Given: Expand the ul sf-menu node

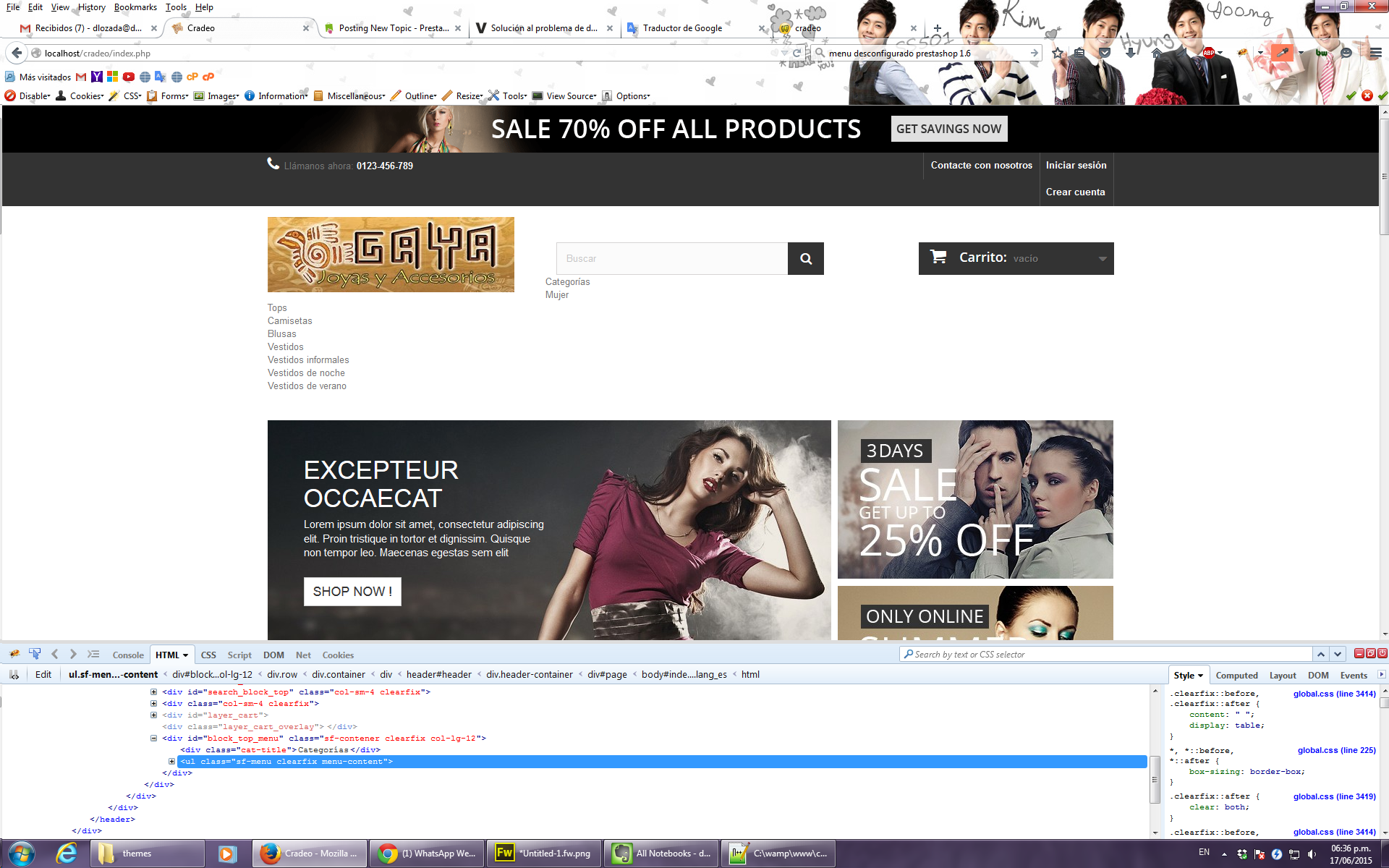Looking at the screenshot, I should (171, 762).
